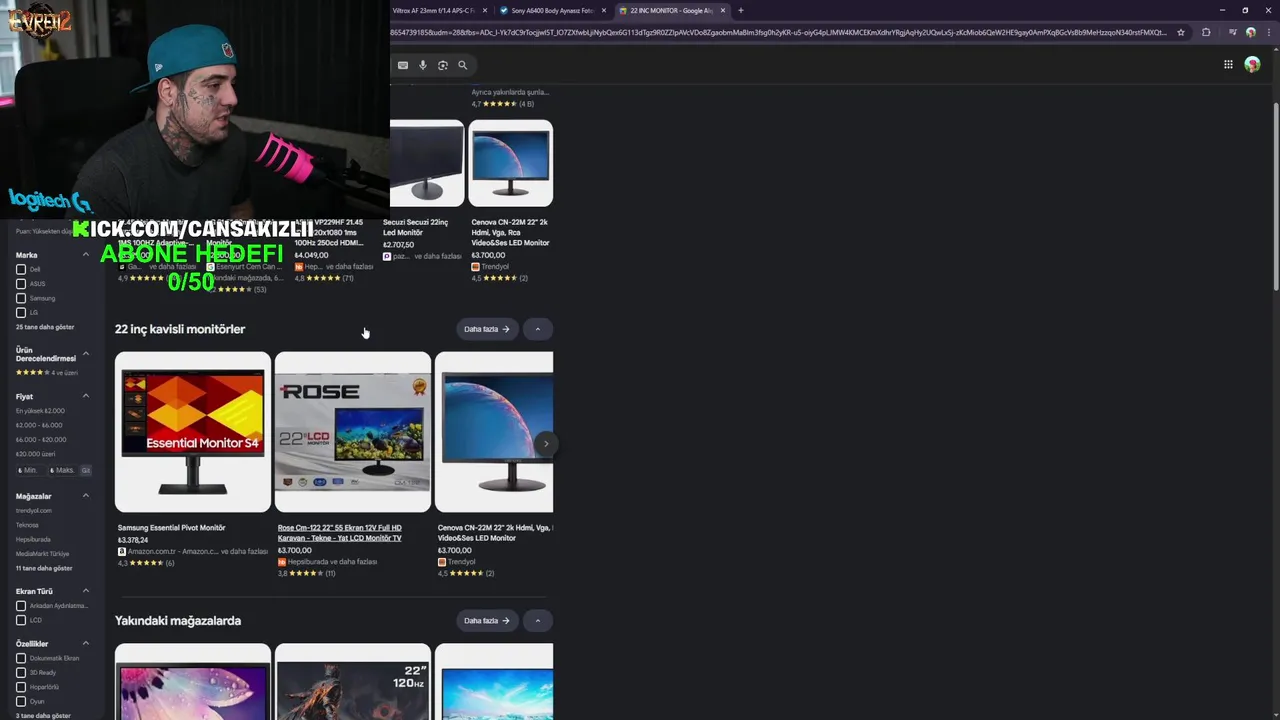
Task: Filter by MediaMarkt Türkiye store
Action: coord(43,554)
